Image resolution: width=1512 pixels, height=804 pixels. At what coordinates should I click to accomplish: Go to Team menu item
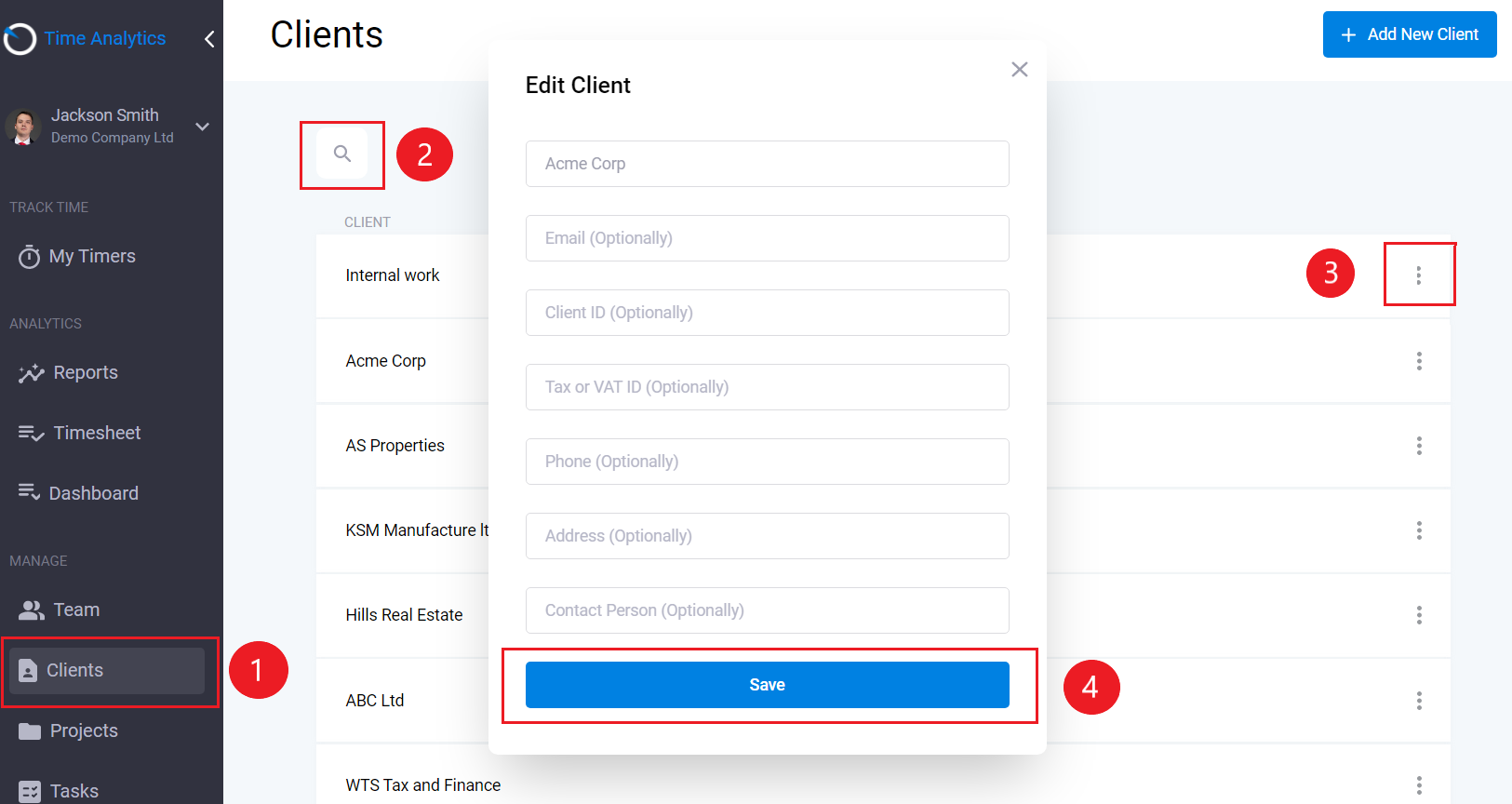[x=76, y=610]
